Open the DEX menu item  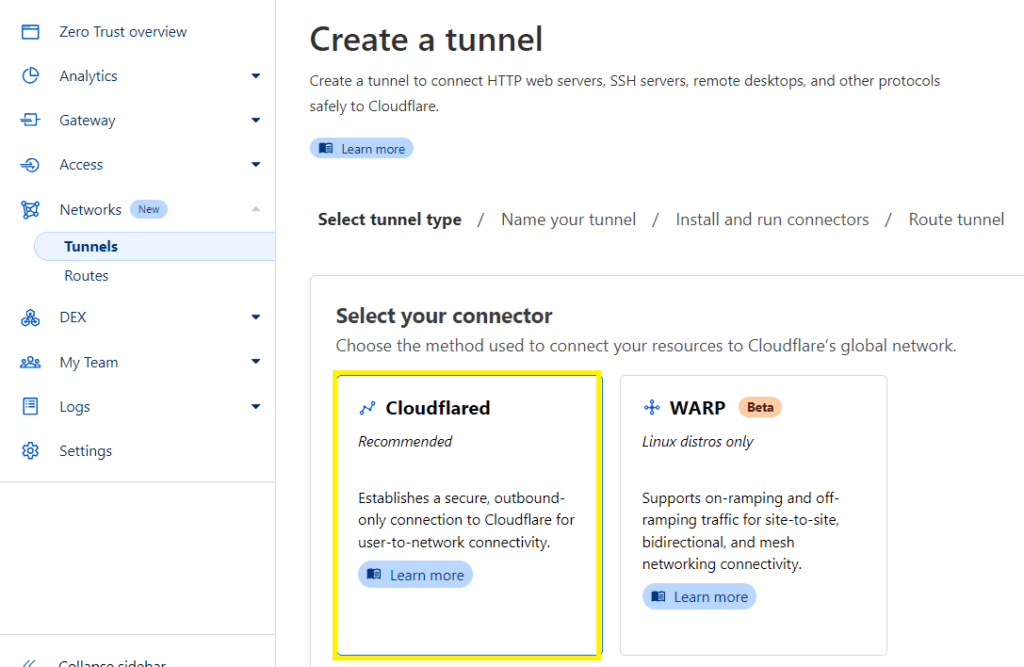point(72,317)
